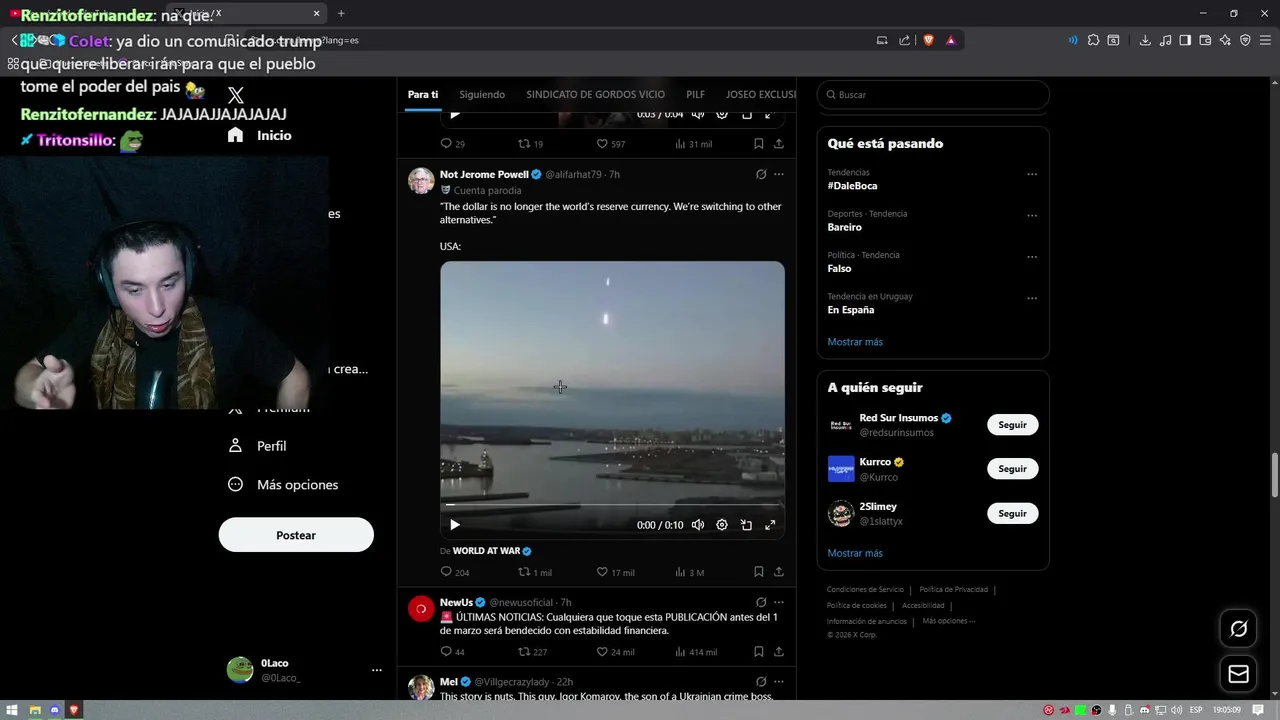This screenshot has width=1280, height=720.
Task: Click Grok icon on Not Jerome Powell post
Action: pos(761,174)
